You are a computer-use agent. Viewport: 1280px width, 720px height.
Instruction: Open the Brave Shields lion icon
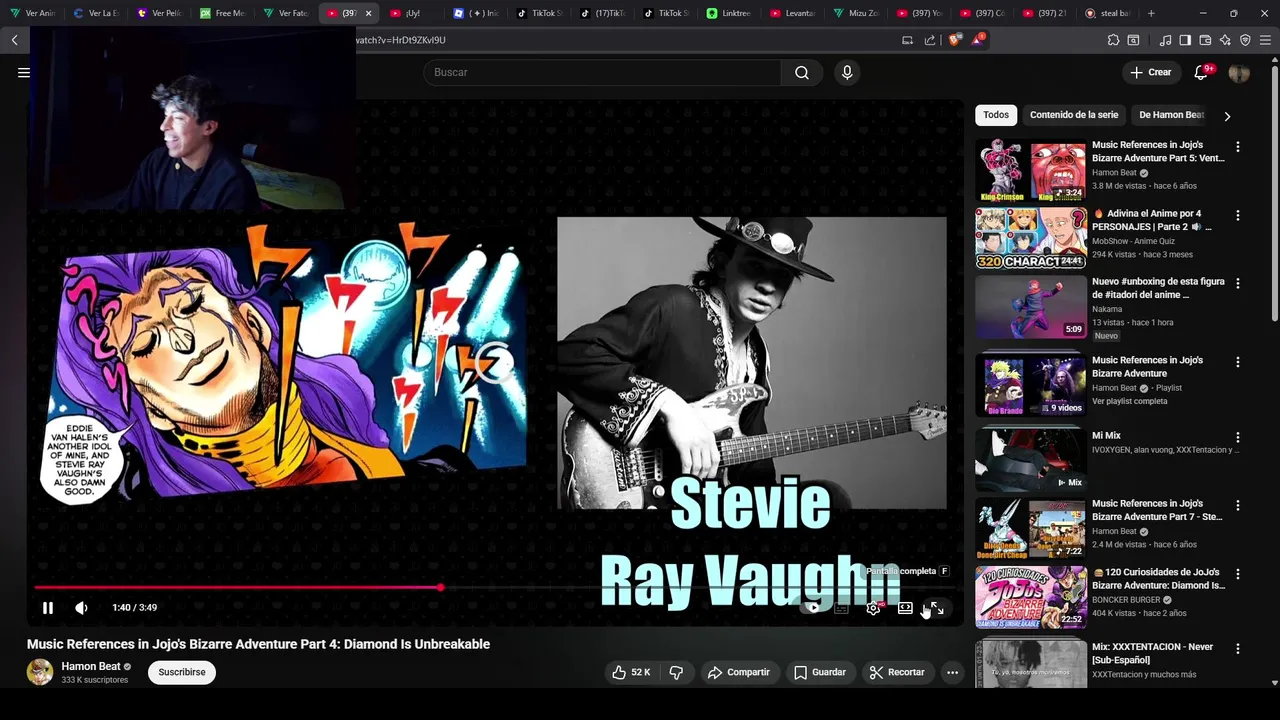point(954,40)
